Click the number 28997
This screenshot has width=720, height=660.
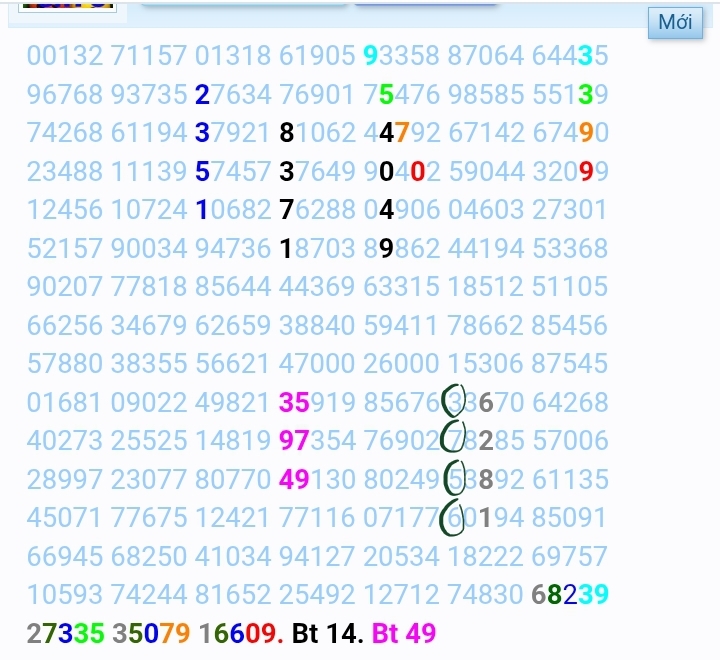(x=65, y=479)
